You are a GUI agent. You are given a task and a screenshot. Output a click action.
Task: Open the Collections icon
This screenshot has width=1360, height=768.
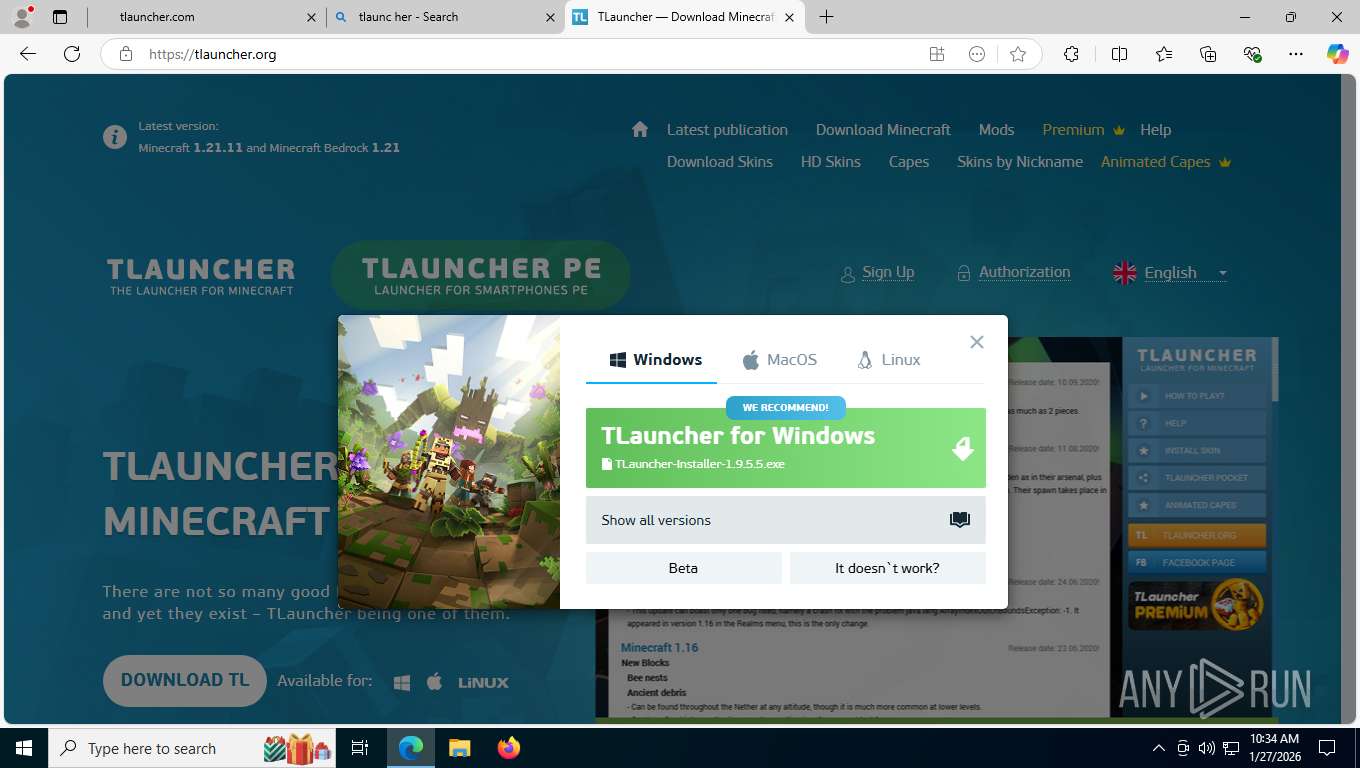1208,54
